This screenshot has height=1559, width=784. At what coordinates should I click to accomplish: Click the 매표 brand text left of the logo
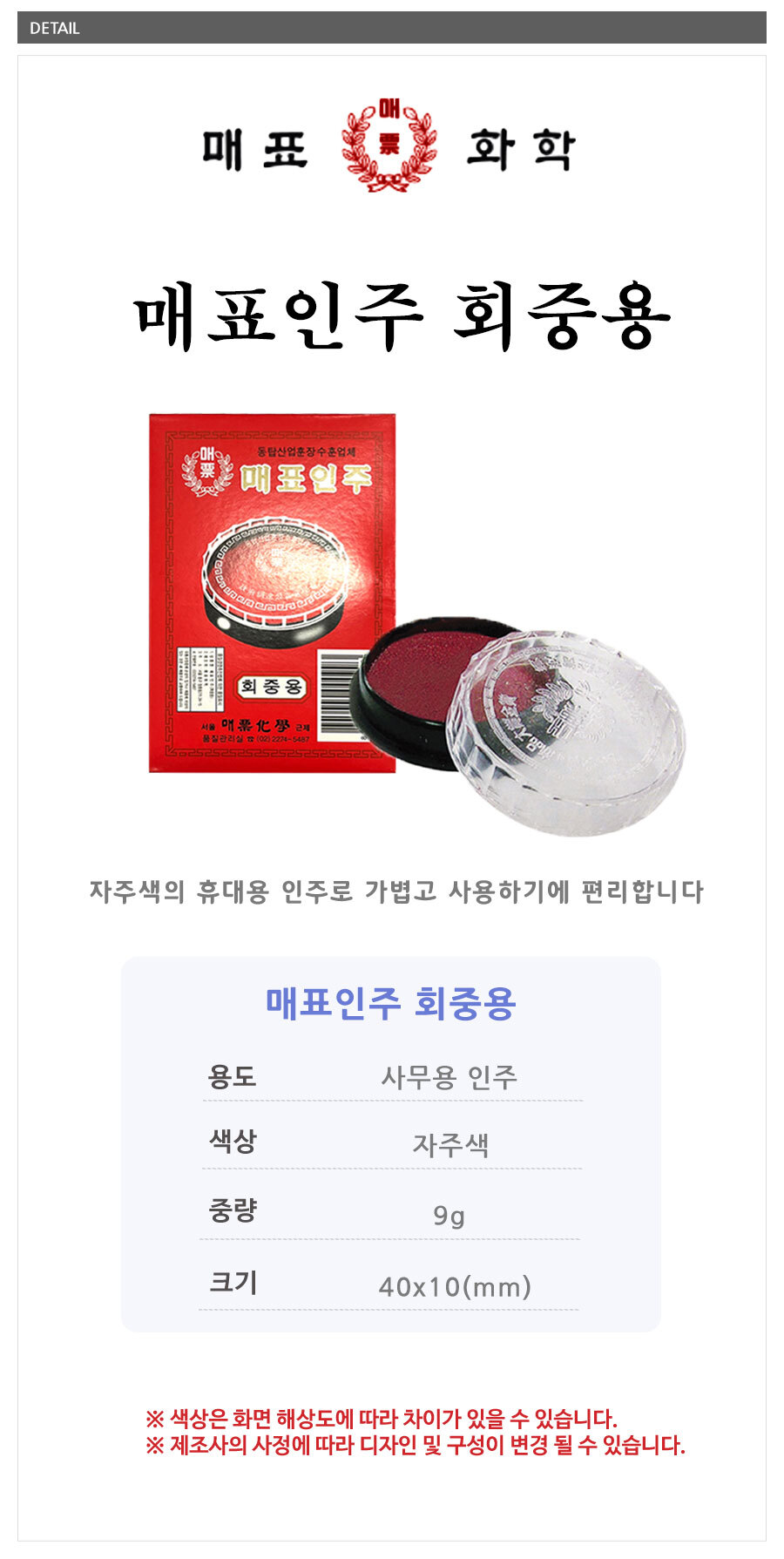tap(255, 149)
